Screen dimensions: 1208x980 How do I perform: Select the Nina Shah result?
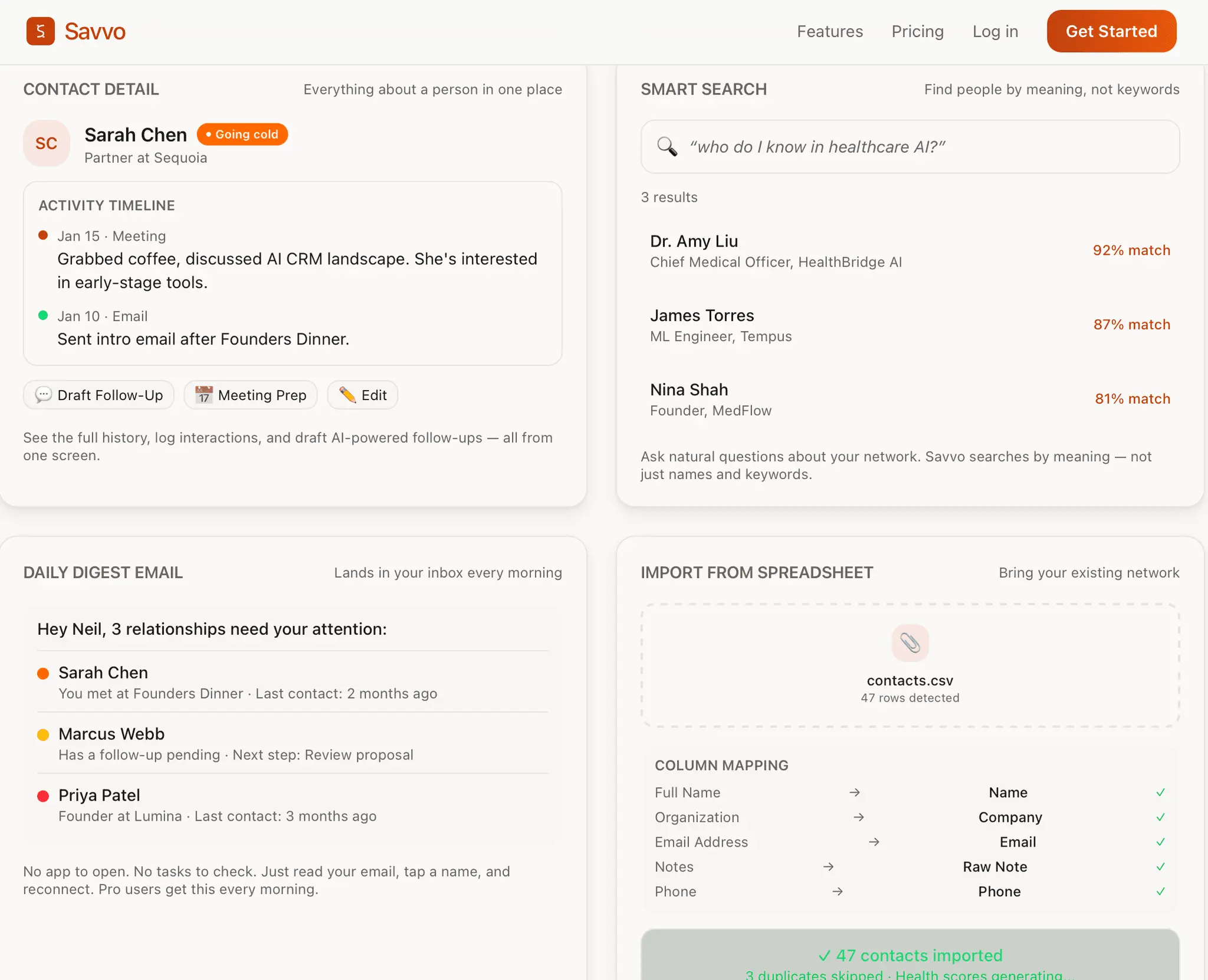(x=910, y=399)
